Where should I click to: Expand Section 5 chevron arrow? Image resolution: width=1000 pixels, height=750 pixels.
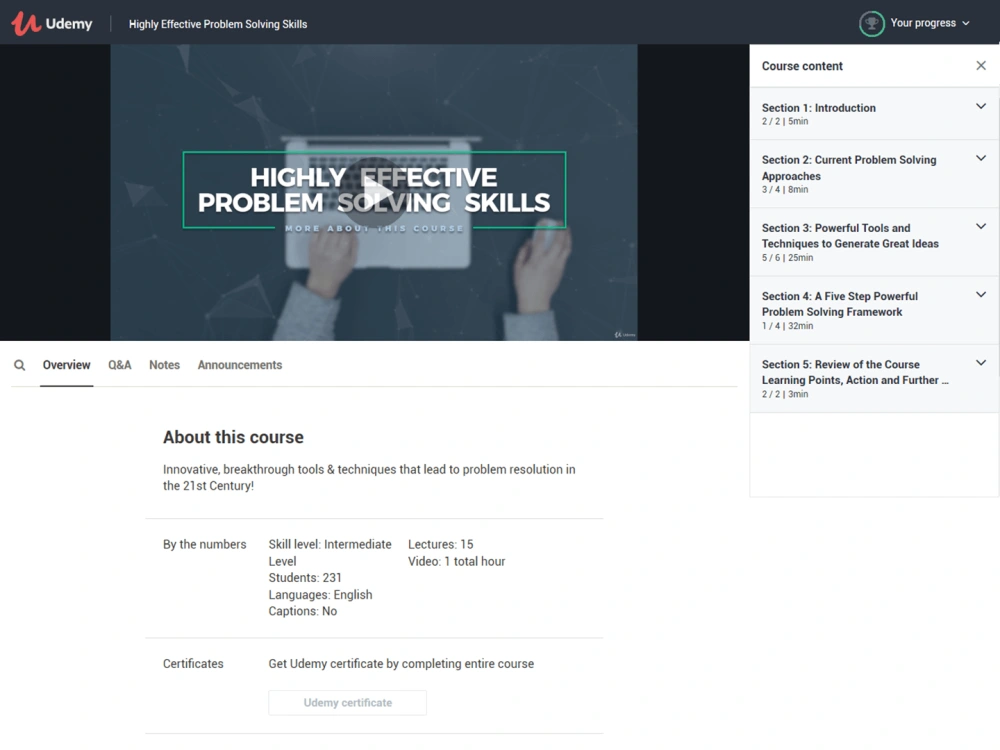pos(981,363)
